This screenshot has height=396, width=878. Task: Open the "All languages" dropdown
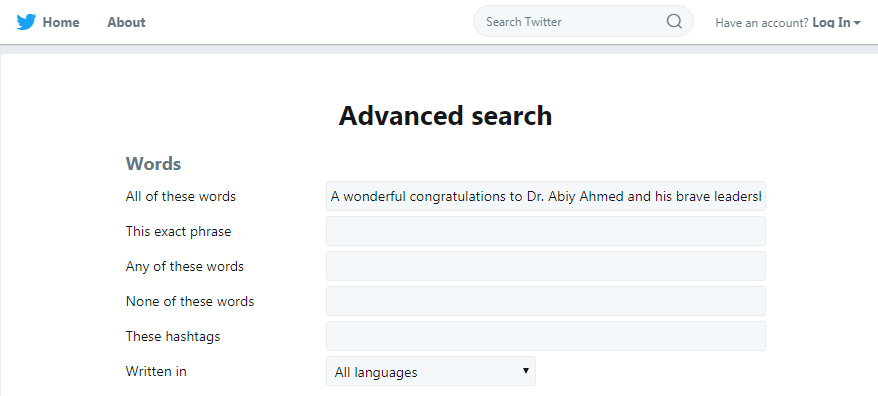click(x=431, y=371)
